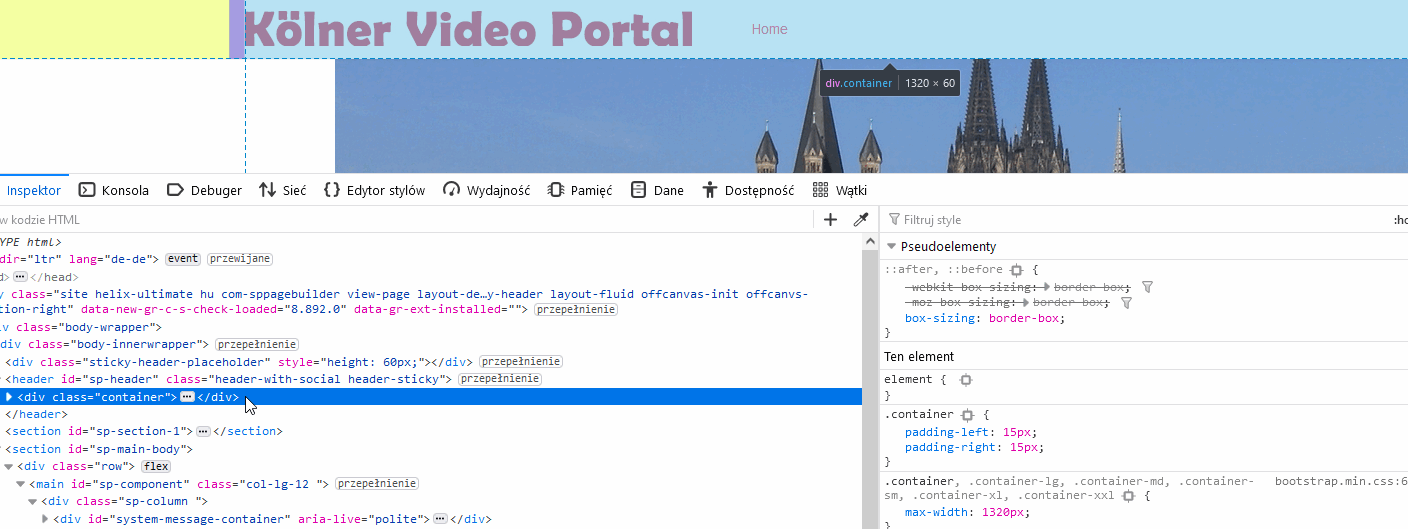Screen dimensions: 1408x529
Task: Toggle the flex badge on div.row
Action: tap(155, 467)
